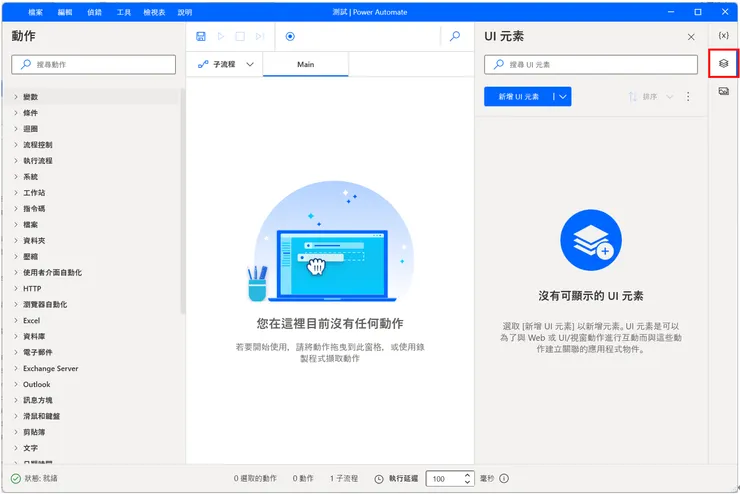Click the run flow play icon
The image size is (740, 494).
tap(220, 36)
